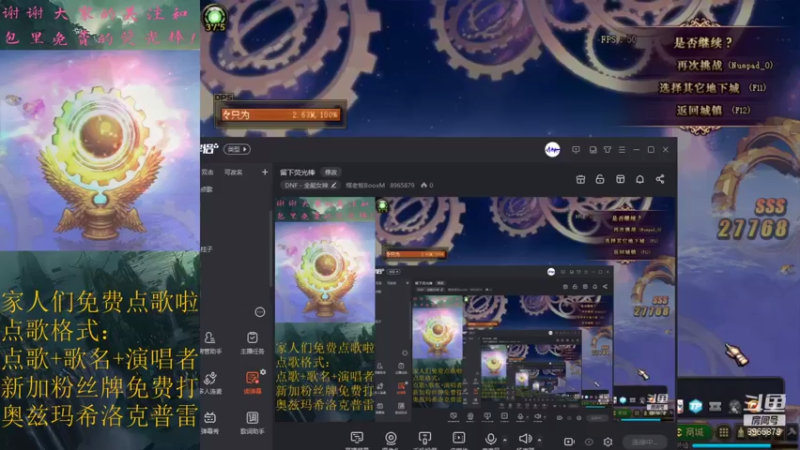Click the video media source icon
This screenshot has height=450, width=800.
(459, 439)
